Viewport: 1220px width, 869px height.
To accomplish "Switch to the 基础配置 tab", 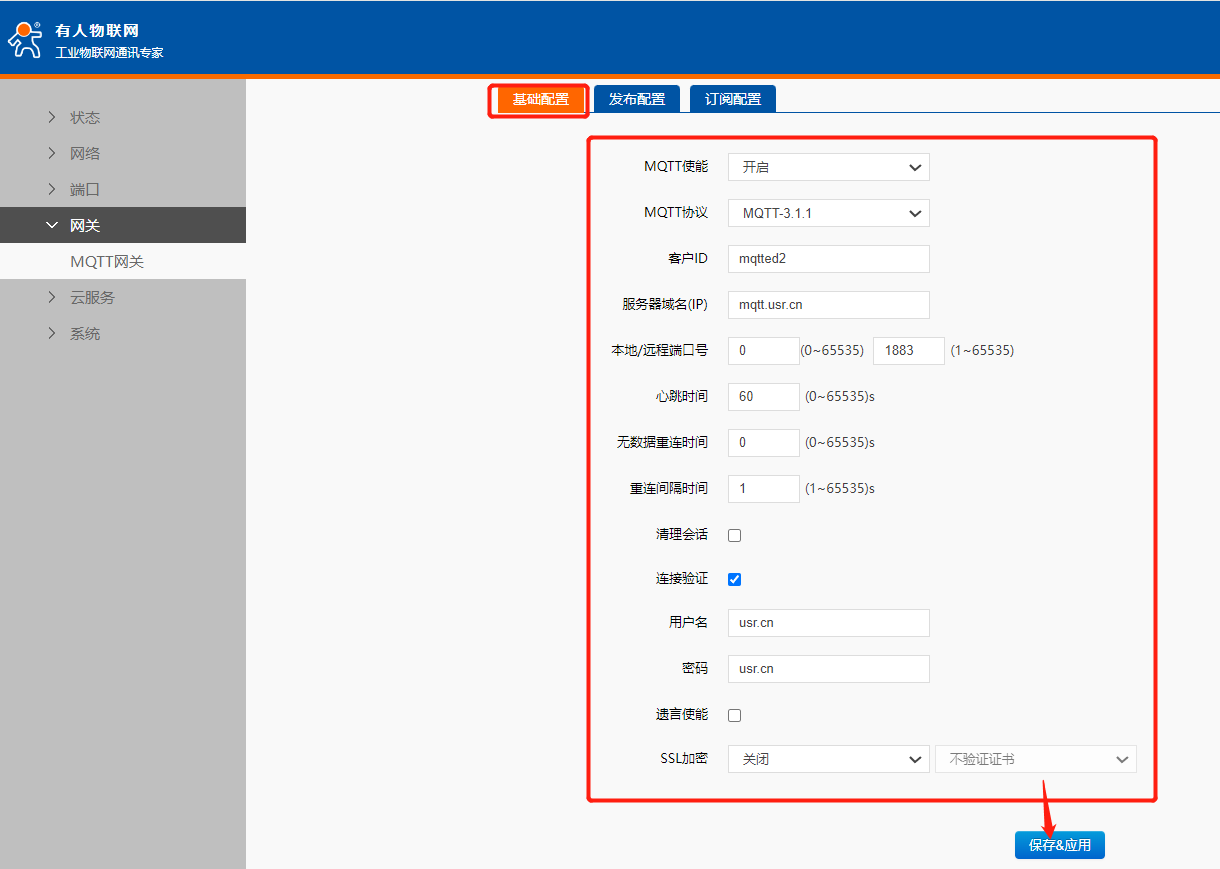I will (x=540, y=99).
